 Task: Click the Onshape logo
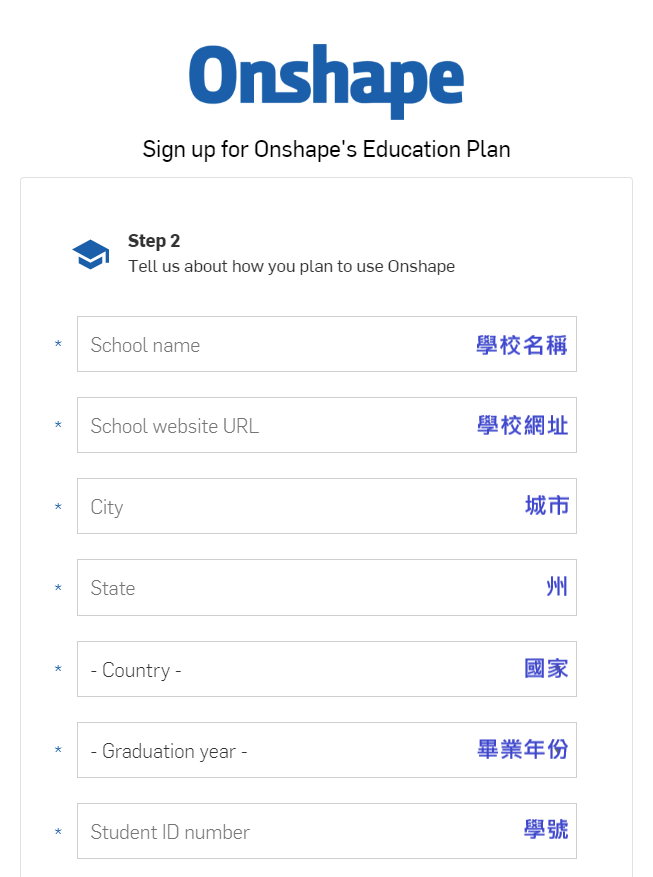[326, 80]
